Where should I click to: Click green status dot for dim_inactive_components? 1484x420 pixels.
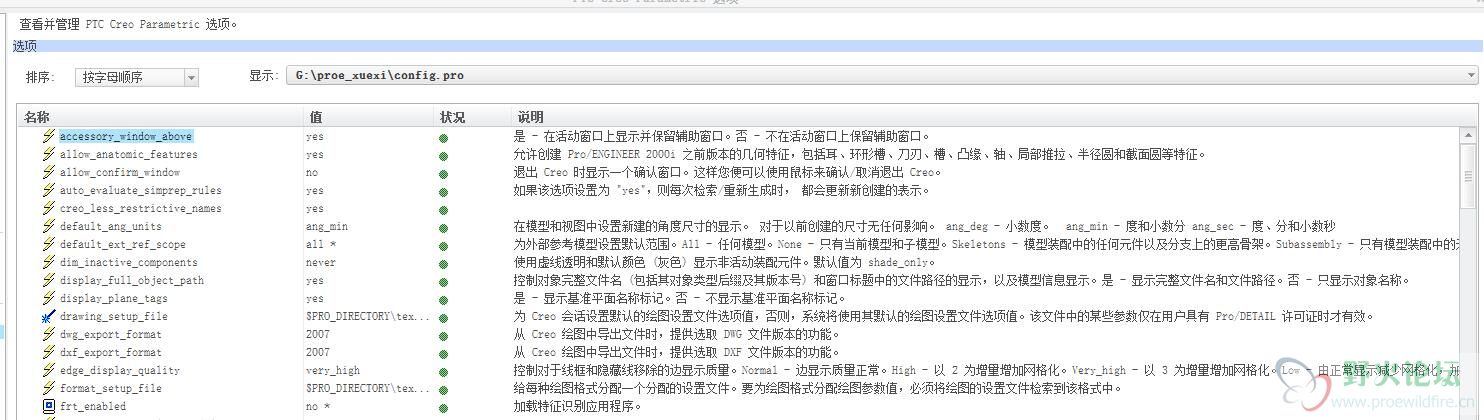point(443,263)
